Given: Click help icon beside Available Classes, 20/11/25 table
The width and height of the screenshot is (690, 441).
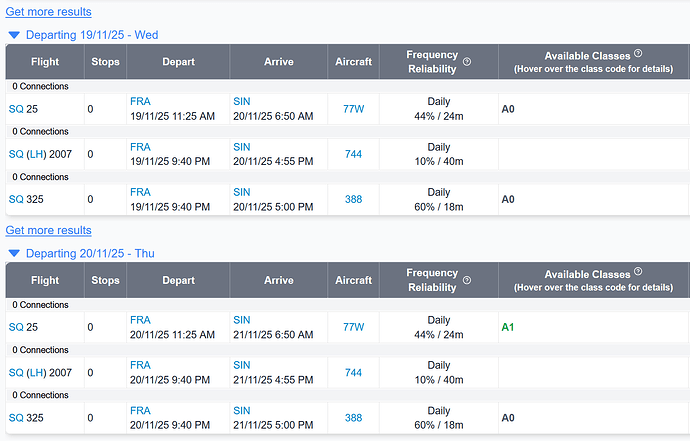Looking at the screenshot, I should (638, 273).
